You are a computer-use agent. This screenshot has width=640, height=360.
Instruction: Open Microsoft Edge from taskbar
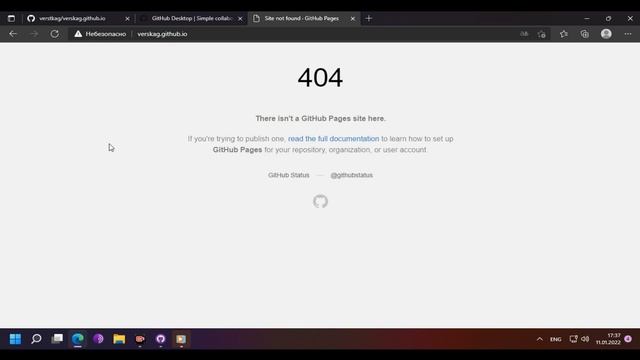(78, 339)
